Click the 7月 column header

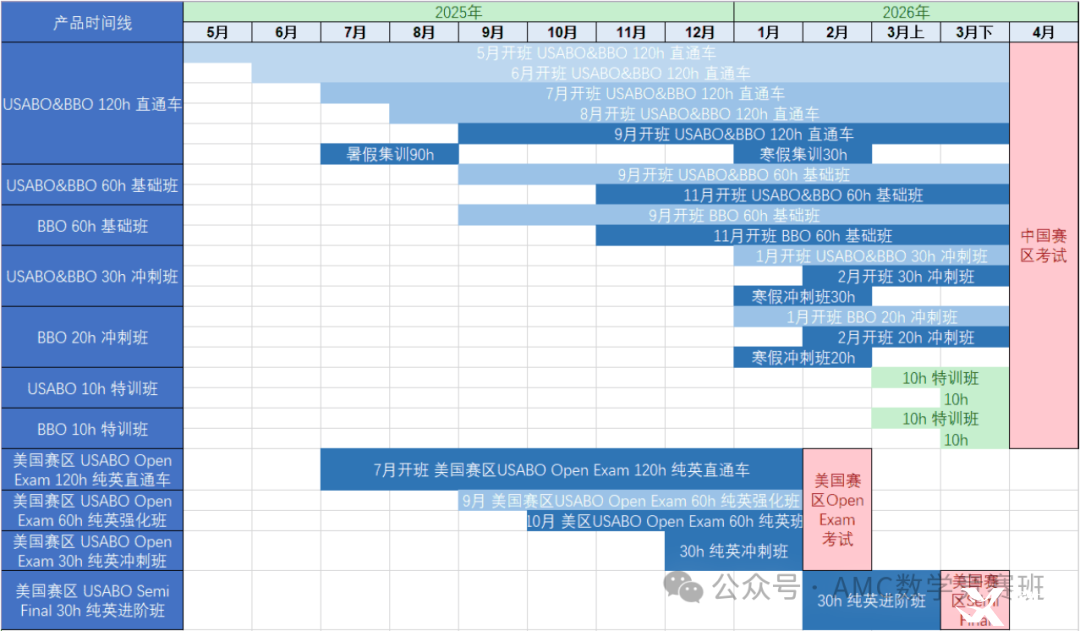(355, 32)
